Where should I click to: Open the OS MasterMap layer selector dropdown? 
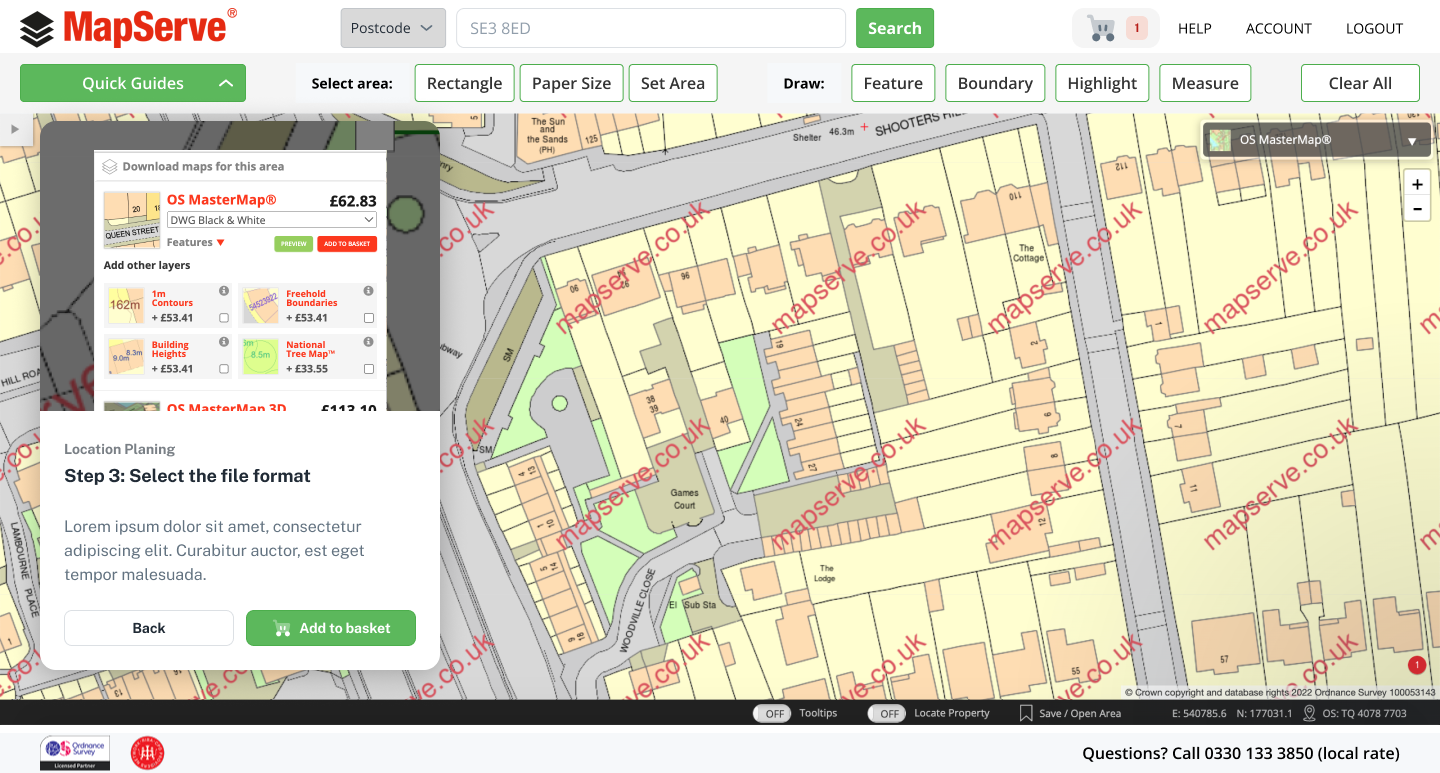(x=1315, y=140)
